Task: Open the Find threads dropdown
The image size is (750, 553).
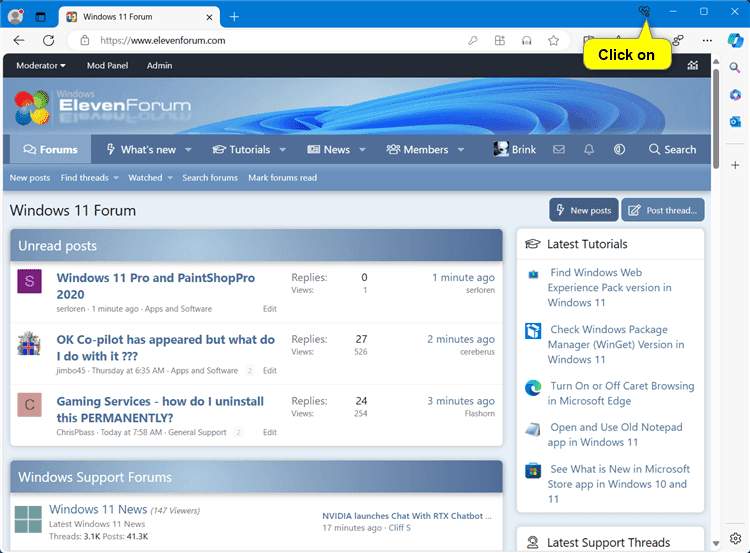Action: pos(89,178)
